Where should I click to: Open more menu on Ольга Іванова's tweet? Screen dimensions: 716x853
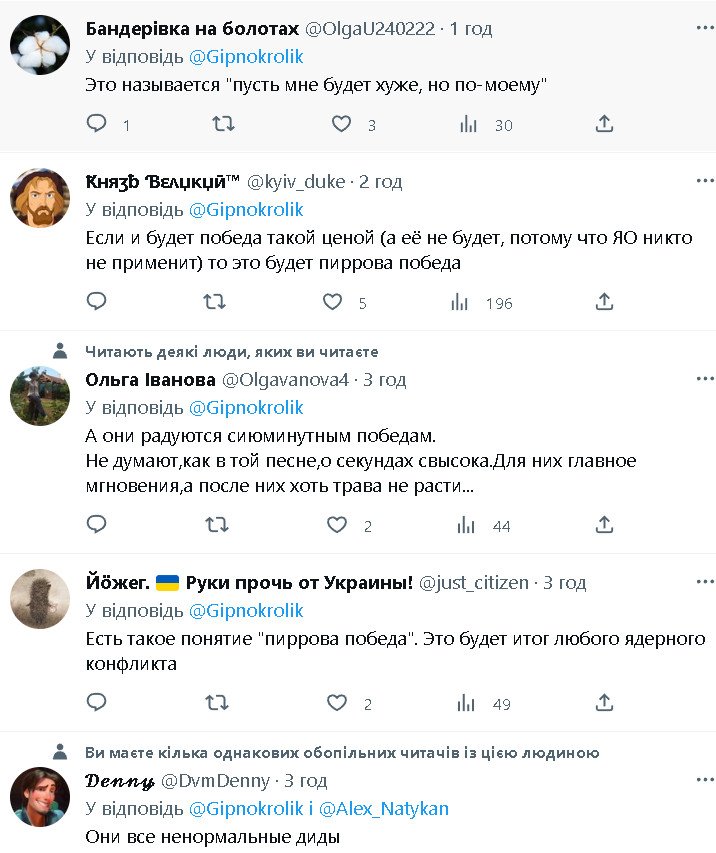[x=704, y=378]
